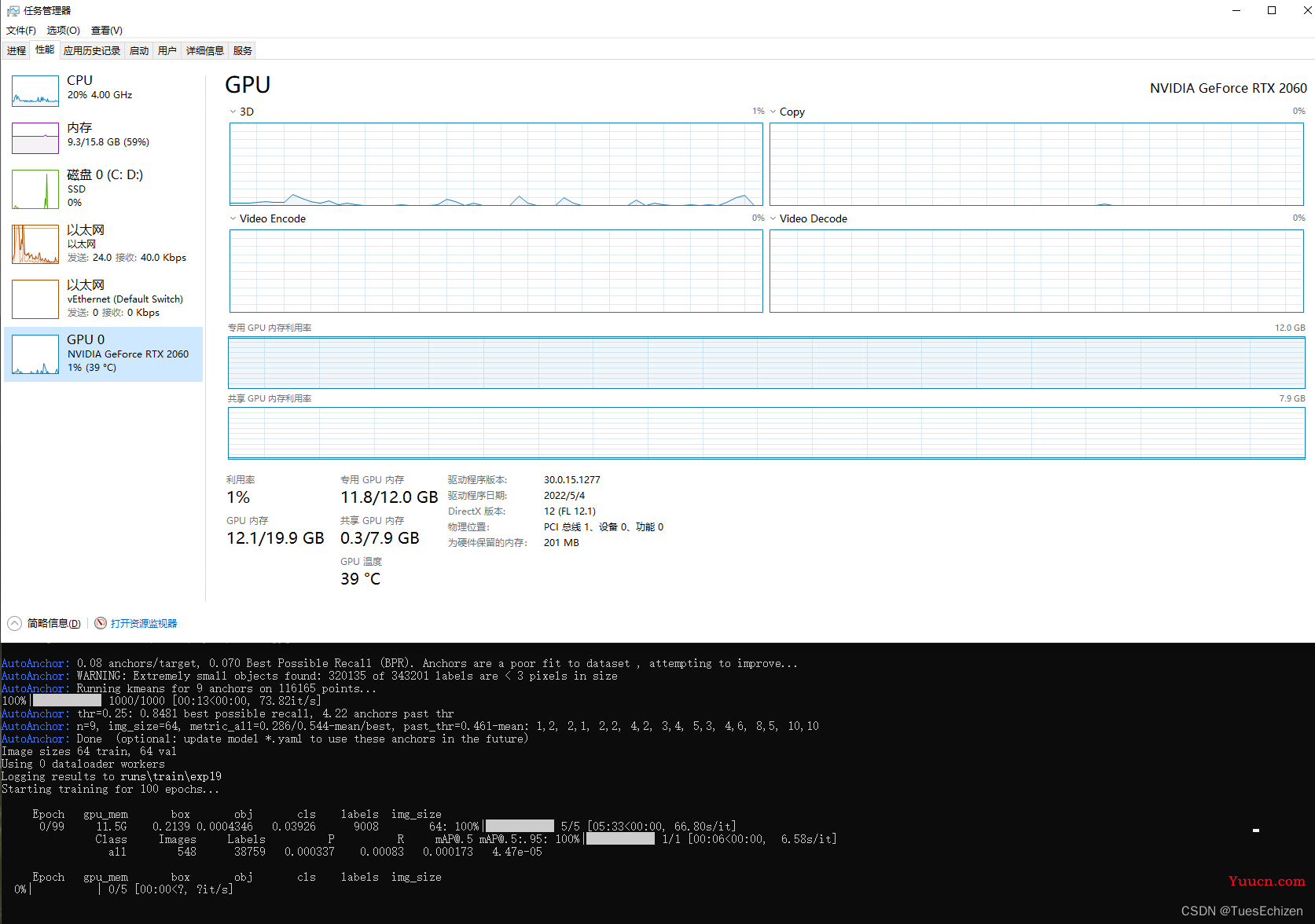This screenshot has width=1315, height=924.
Task: Click the Video Decode usage graph
Action: pos(1037,271)
